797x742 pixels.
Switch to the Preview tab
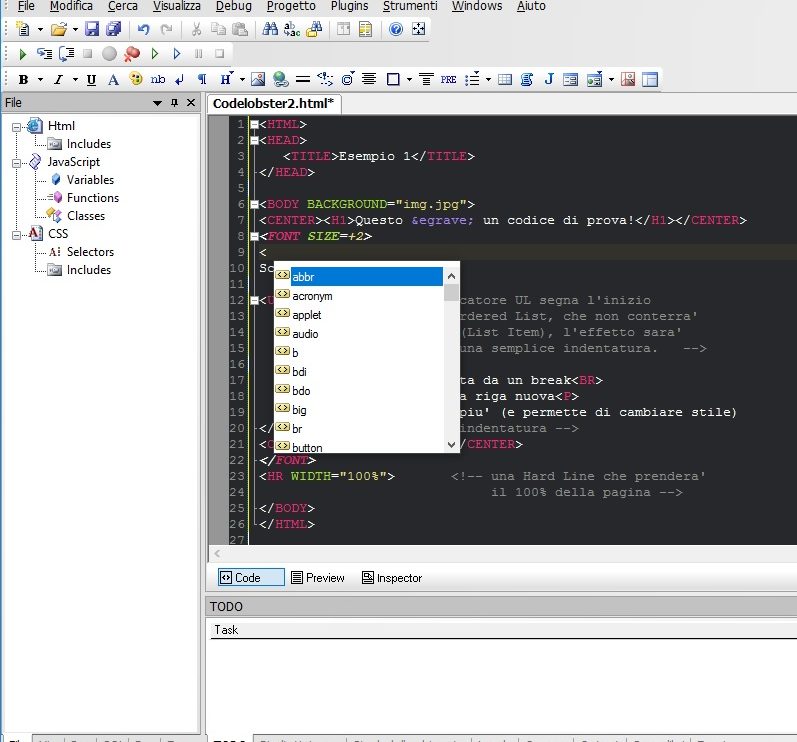tap(317, 578)
